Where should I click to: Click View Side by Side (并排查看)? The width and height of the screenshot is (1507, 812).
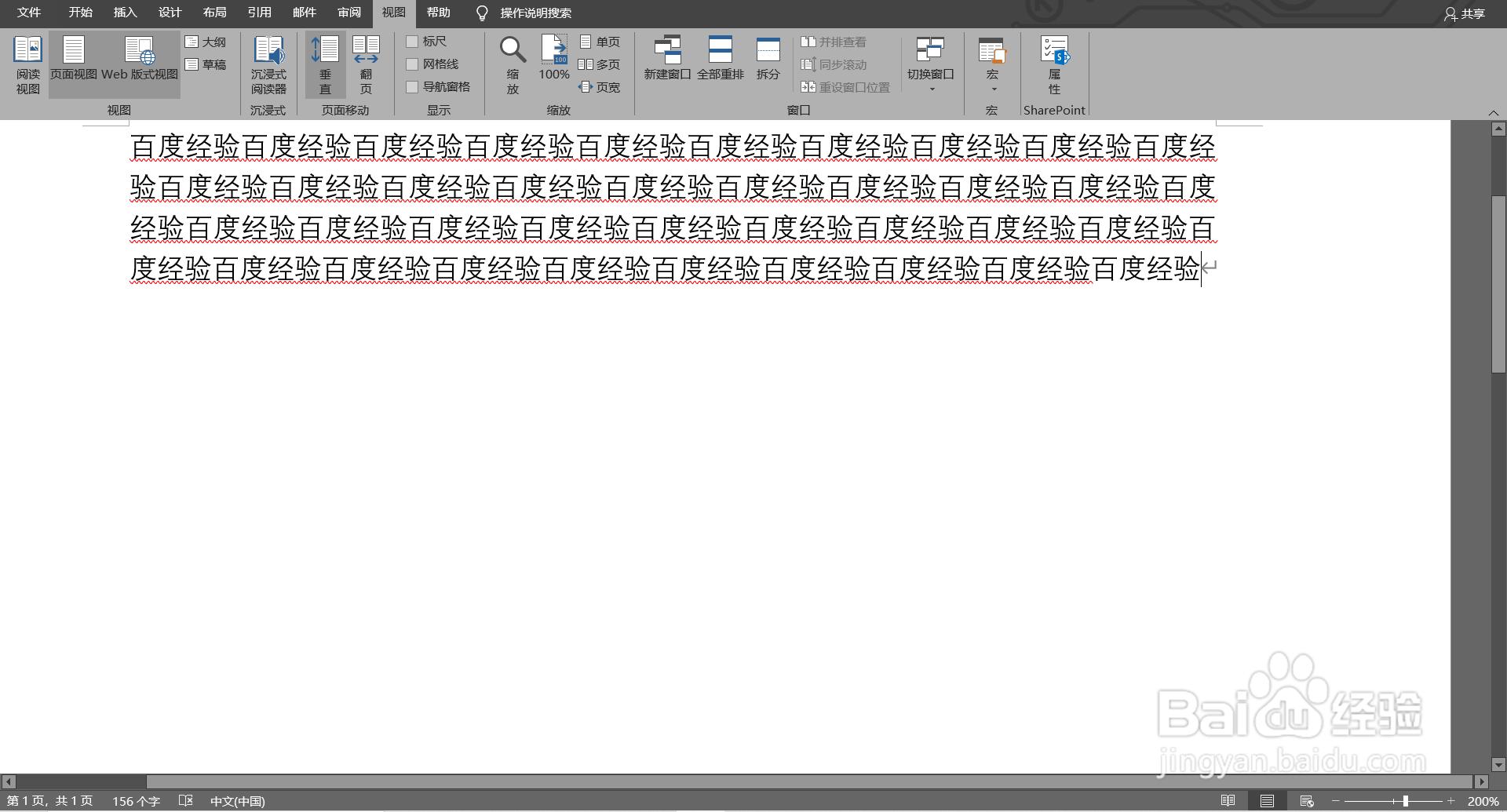pos(834,42)
